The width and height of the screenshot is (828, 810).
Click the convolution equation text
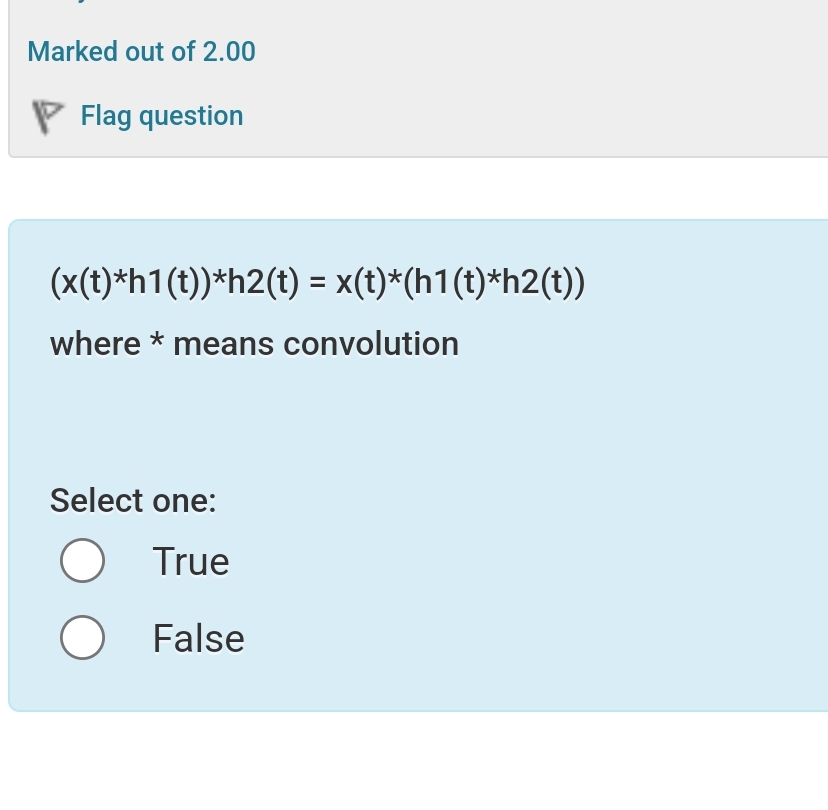(x=317, y=281)
